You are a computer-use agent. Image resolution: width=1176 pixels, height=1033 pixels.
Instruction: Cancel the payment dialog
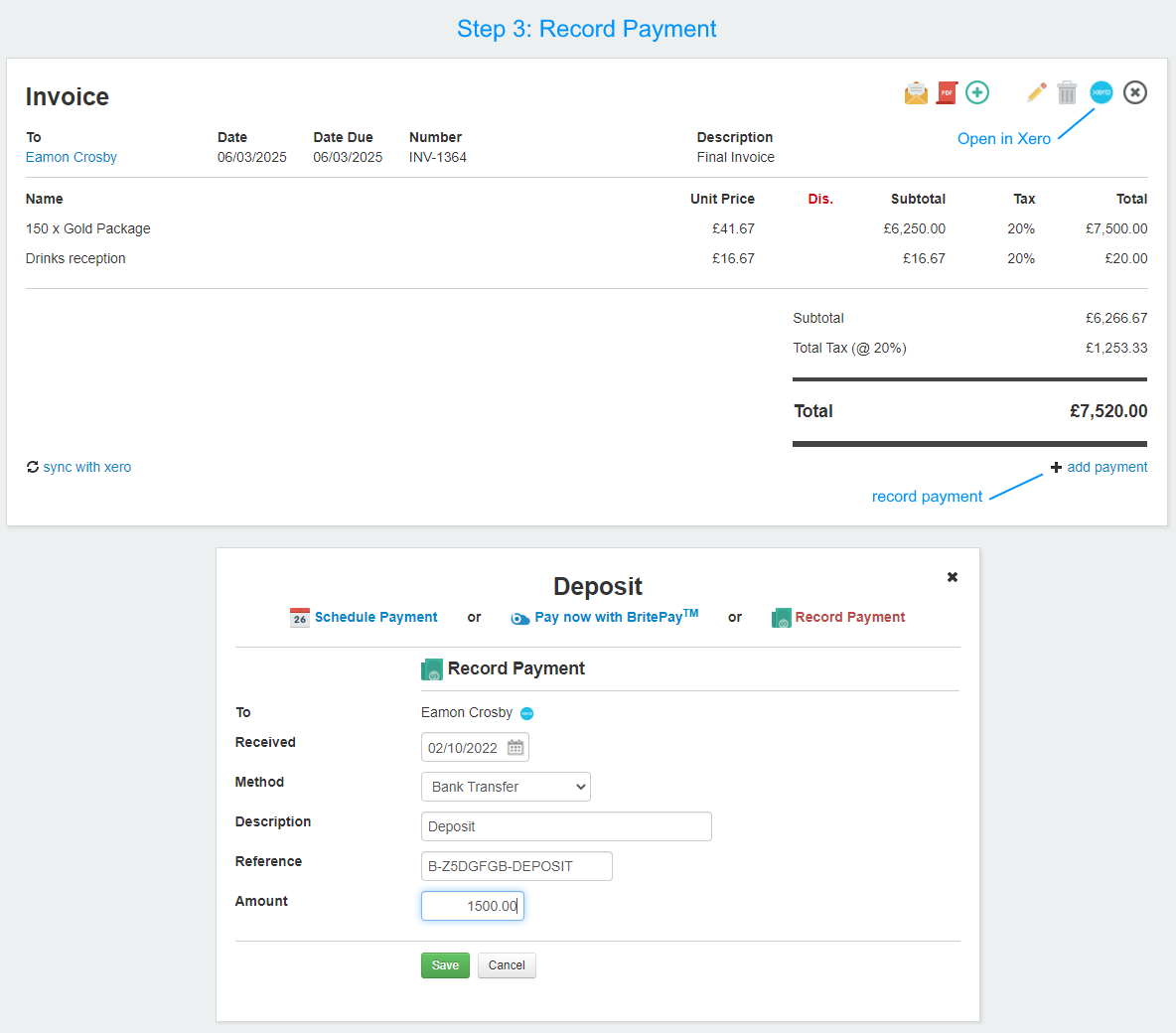click(507, 964)
